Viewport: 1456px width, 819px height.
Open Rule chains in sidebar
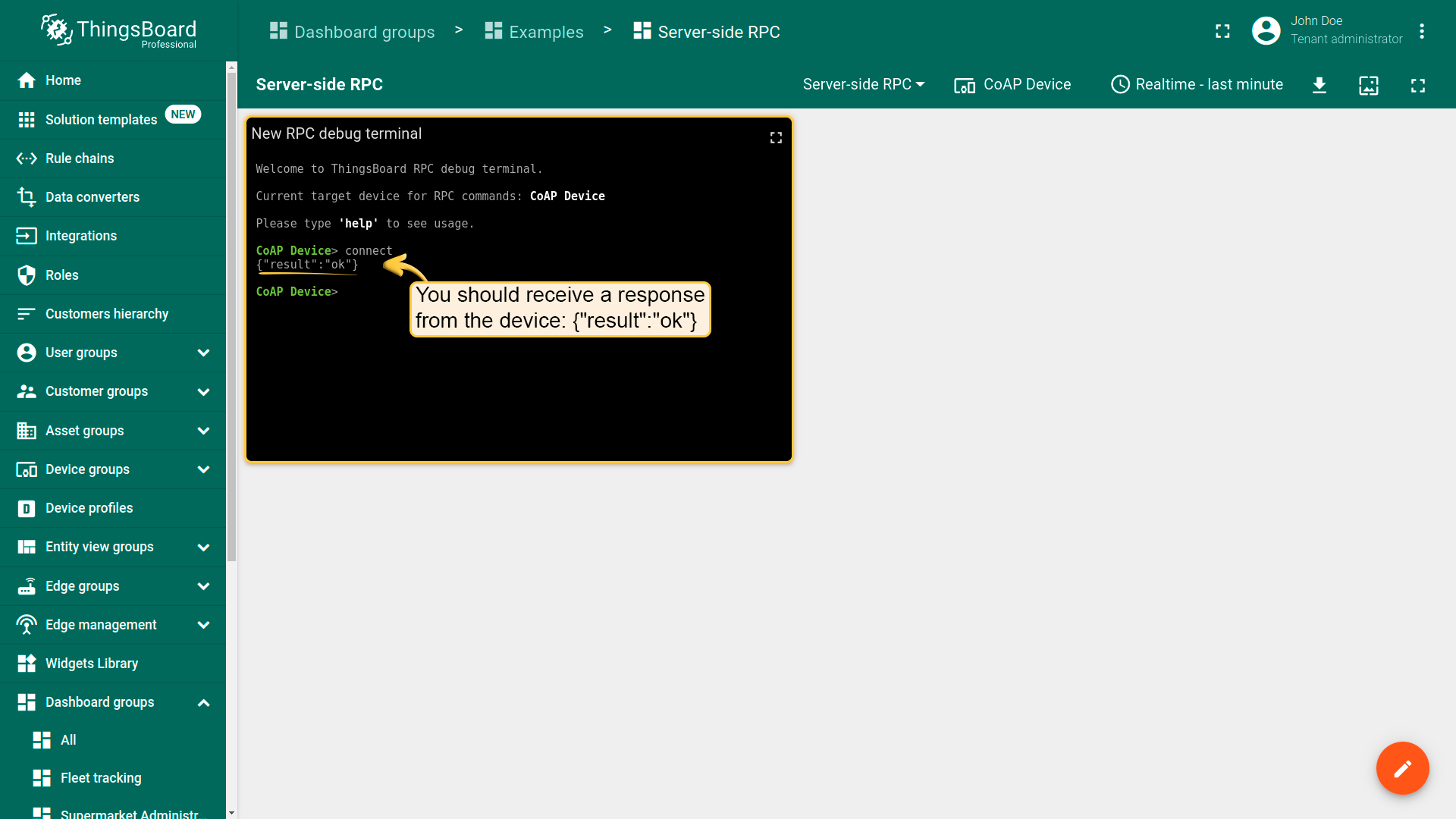[80, 158]
